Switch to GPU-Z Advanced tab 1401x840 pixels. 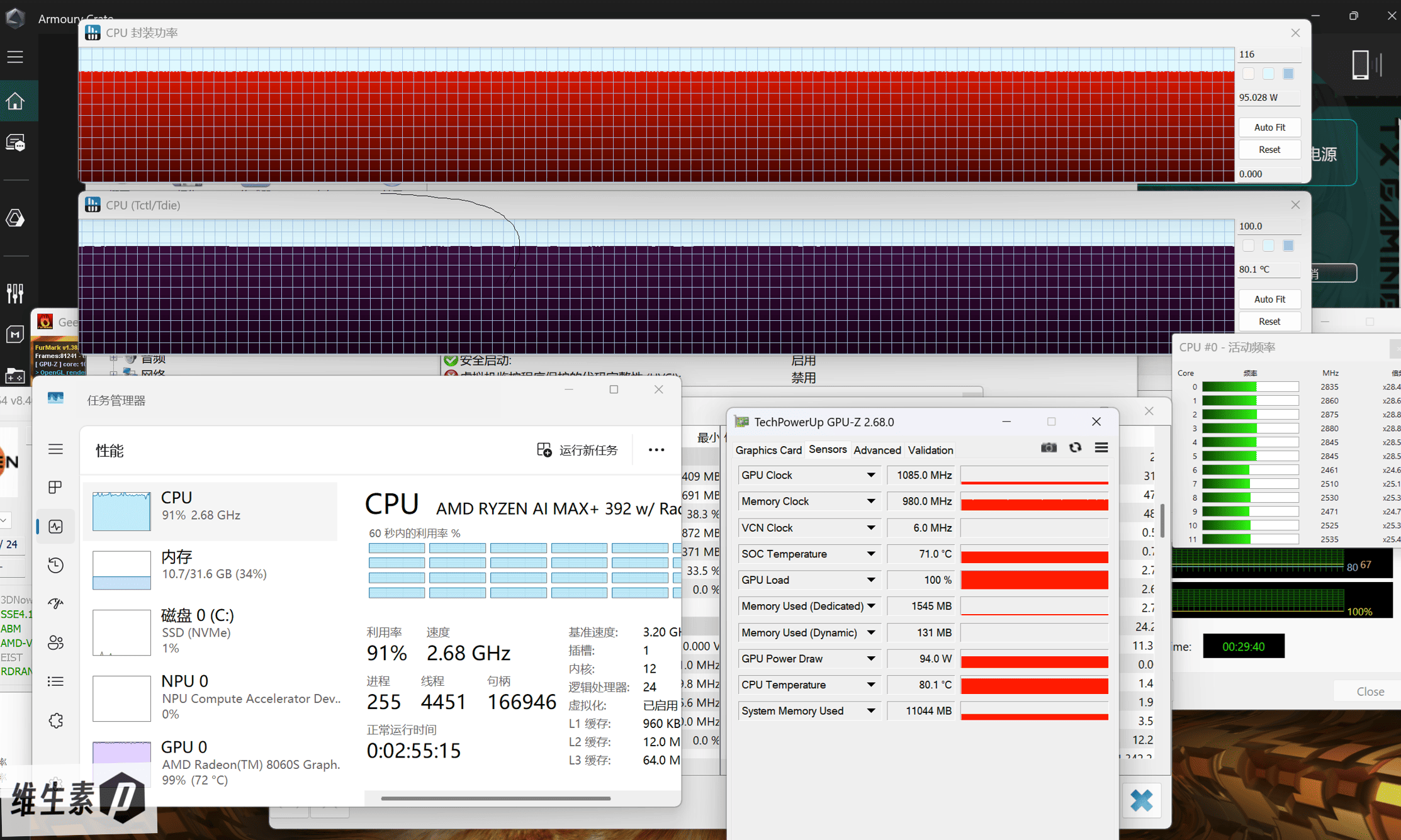pyautogui.click(x=877, y=450)
